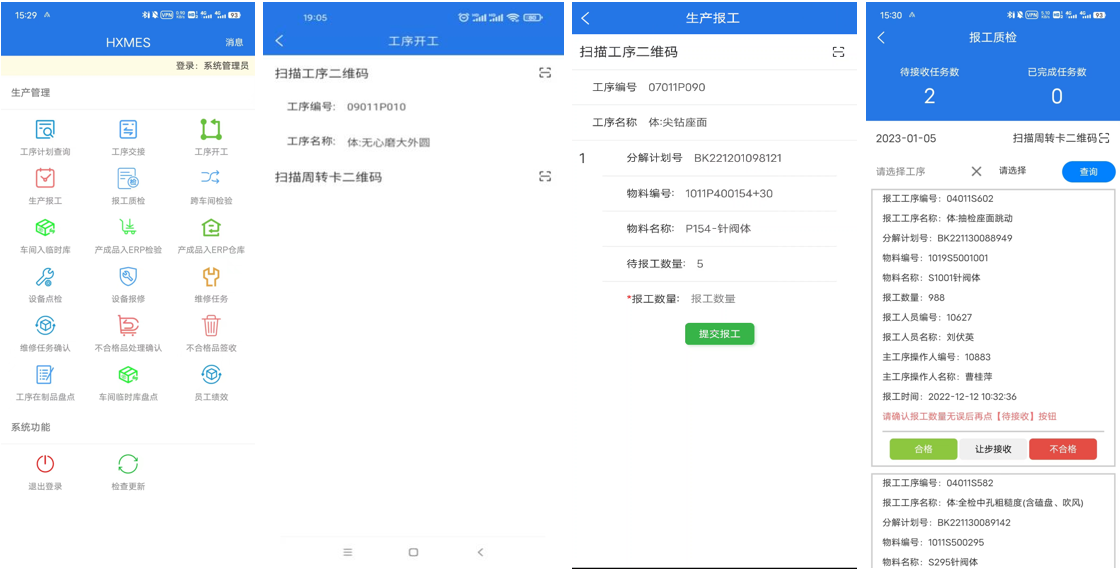Pick a date from the 2023-01-05 field
Screen dimensions: 1120x574
906,138
